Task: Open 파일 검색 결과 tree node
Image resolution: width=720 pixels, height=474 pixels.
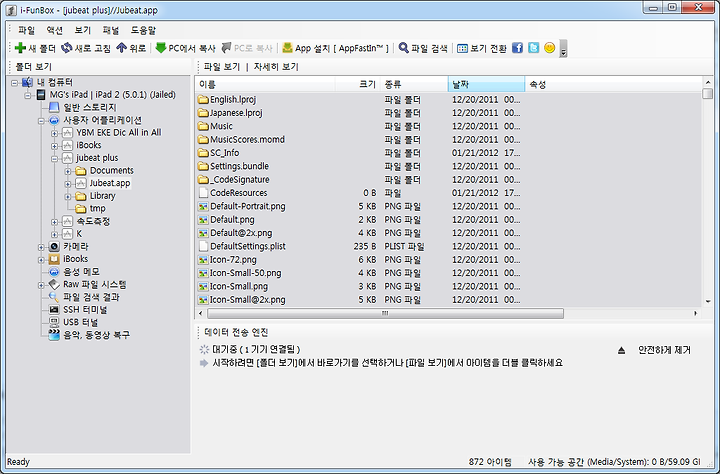Action: pos(91,297)
